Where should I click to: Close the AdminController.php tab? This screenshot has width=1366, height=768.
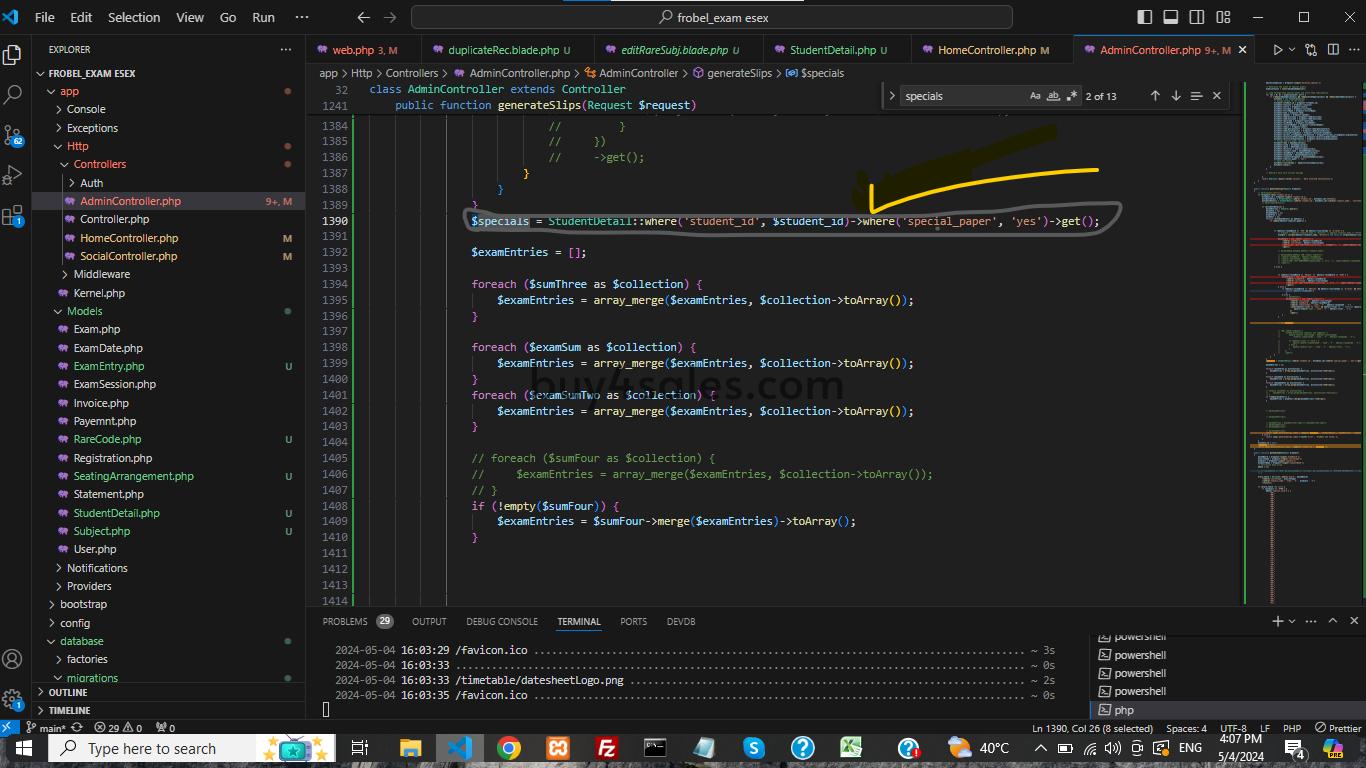pos(1243,49)
